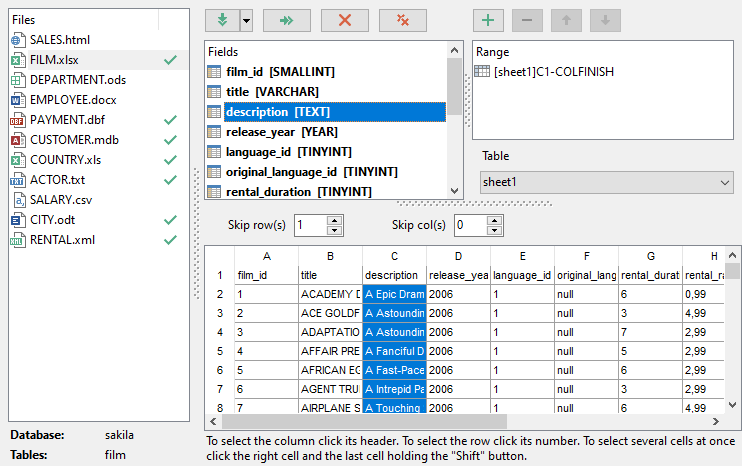Click the CUSTOMER.mdb file icon
The height and width of the screenshot is (466, 742).
(x=18, y=140)
